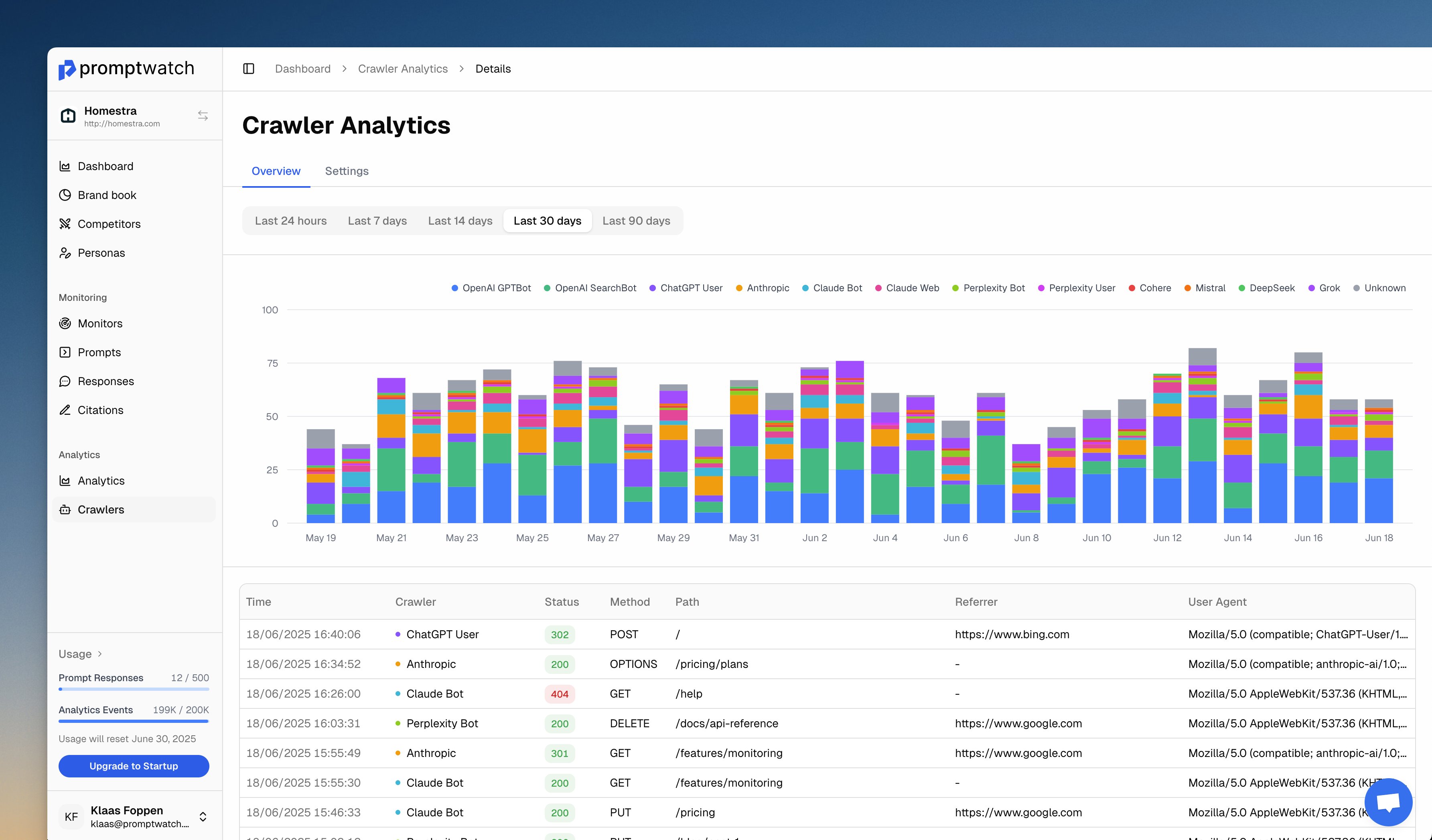The image size is (1432, 840).
Task: Click the Analytics chart icon
Action: 65,481
